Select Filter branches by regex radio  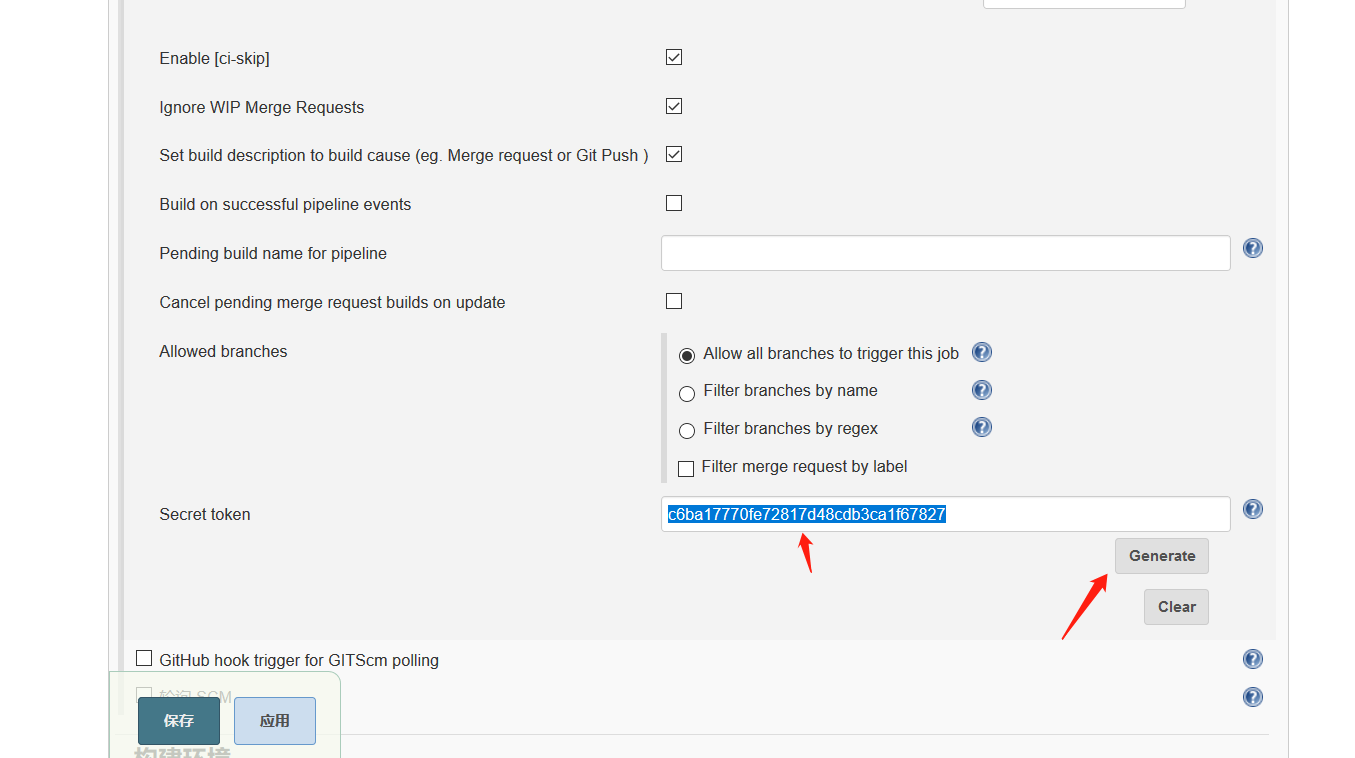pos(687,431)
